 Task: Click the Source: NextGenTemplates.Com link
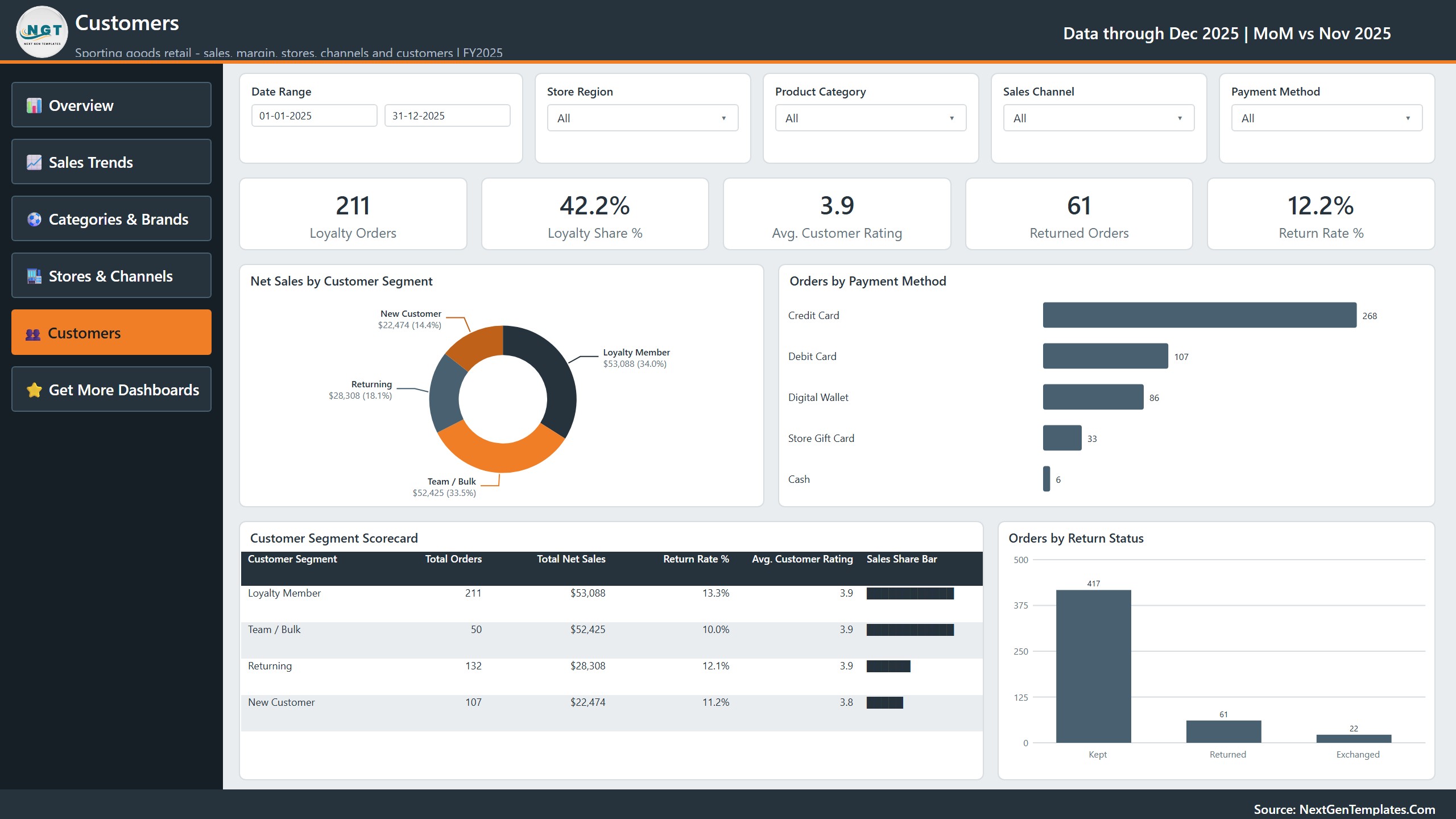click(x=1344, y=809)
